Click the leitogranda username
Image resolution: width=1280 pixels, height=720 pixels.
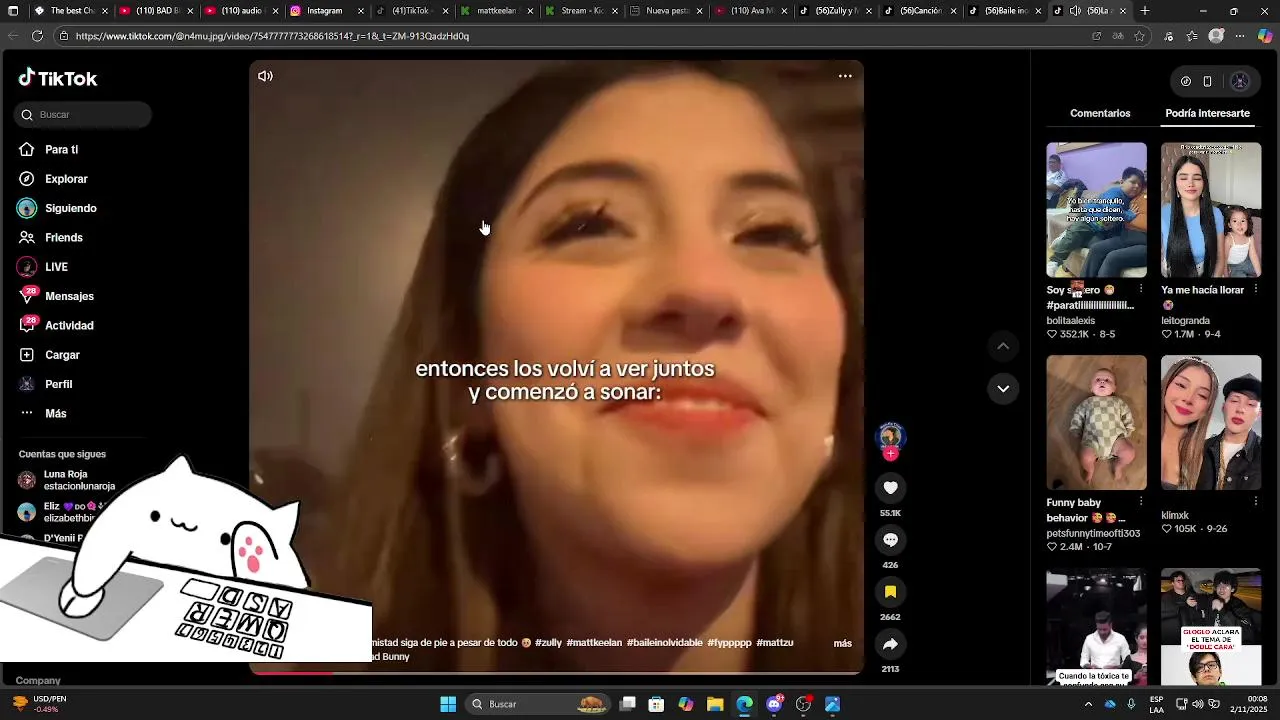coord(1185,321)
